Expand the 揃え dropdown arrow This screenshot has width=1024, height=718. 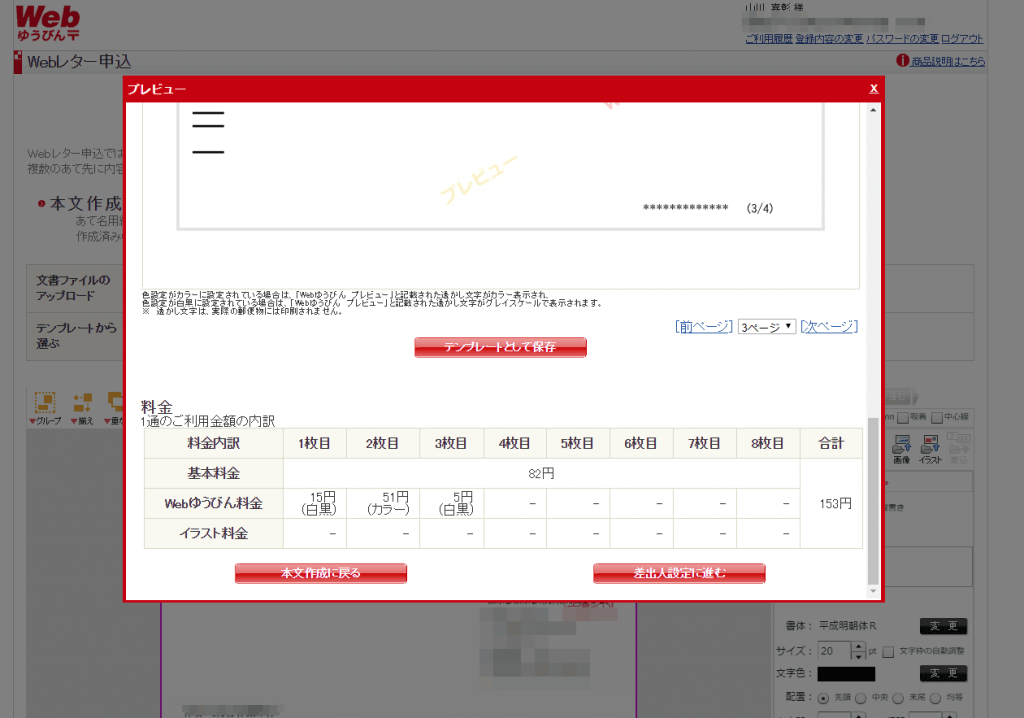tap(74, 421)
